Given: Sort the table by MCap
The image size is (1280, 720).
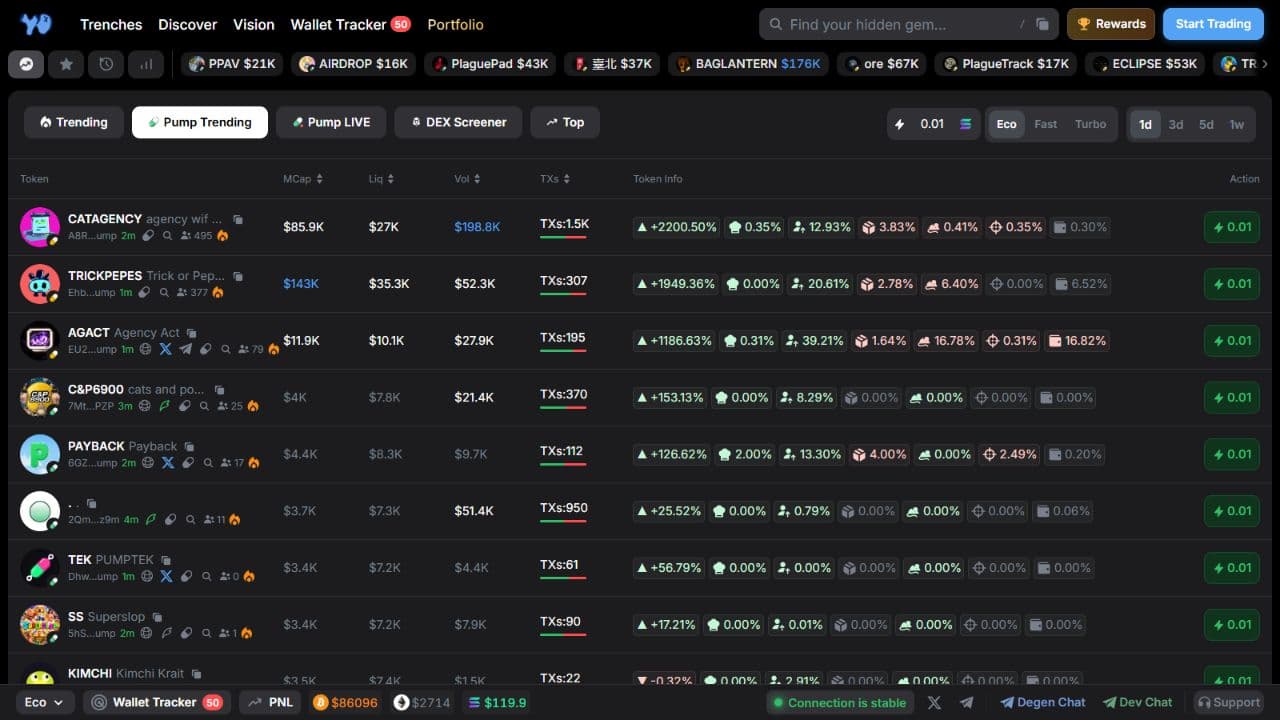Looking at the screenshot, I should 303,179.
